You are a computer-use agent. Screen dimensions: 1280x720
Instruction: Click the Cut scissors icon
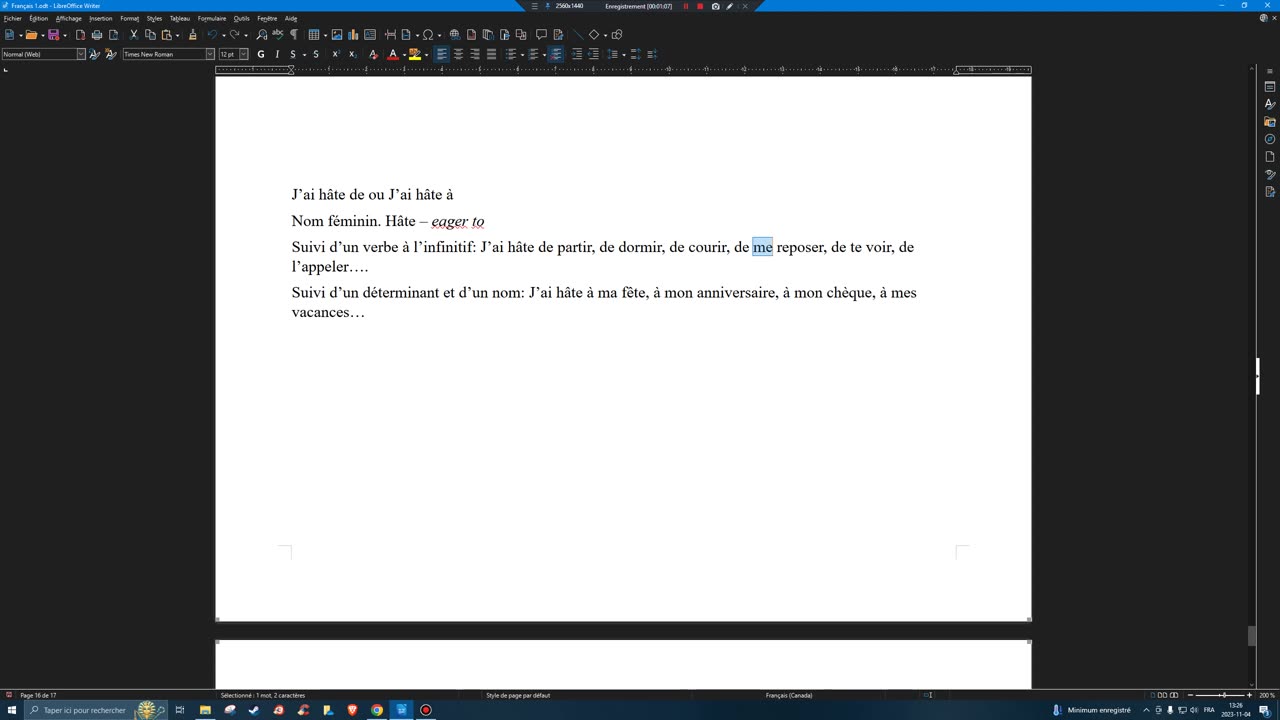(x=134, y=35)
